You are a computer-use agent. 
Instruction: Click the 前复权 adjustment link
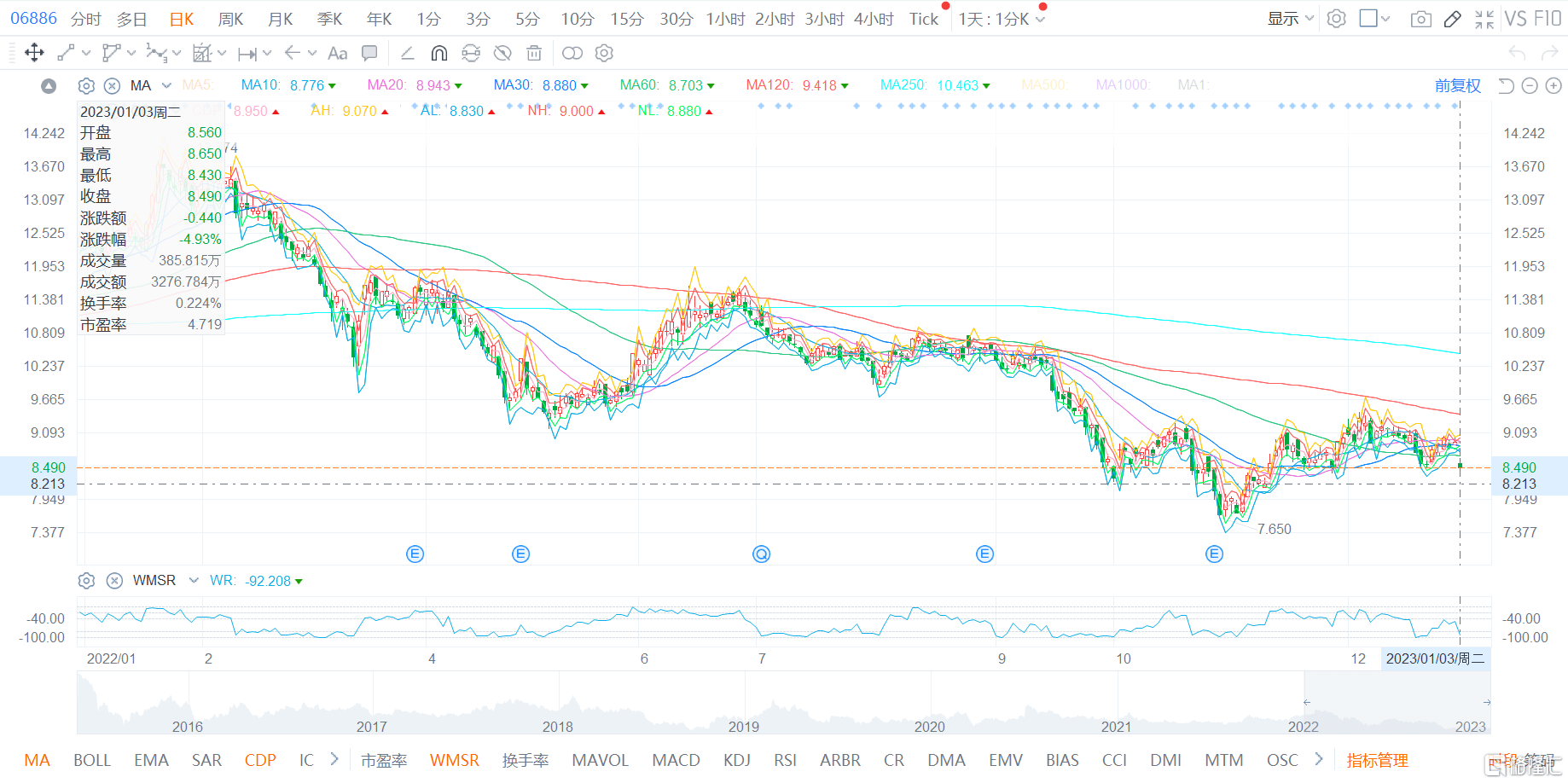(x=1457, y=85)
